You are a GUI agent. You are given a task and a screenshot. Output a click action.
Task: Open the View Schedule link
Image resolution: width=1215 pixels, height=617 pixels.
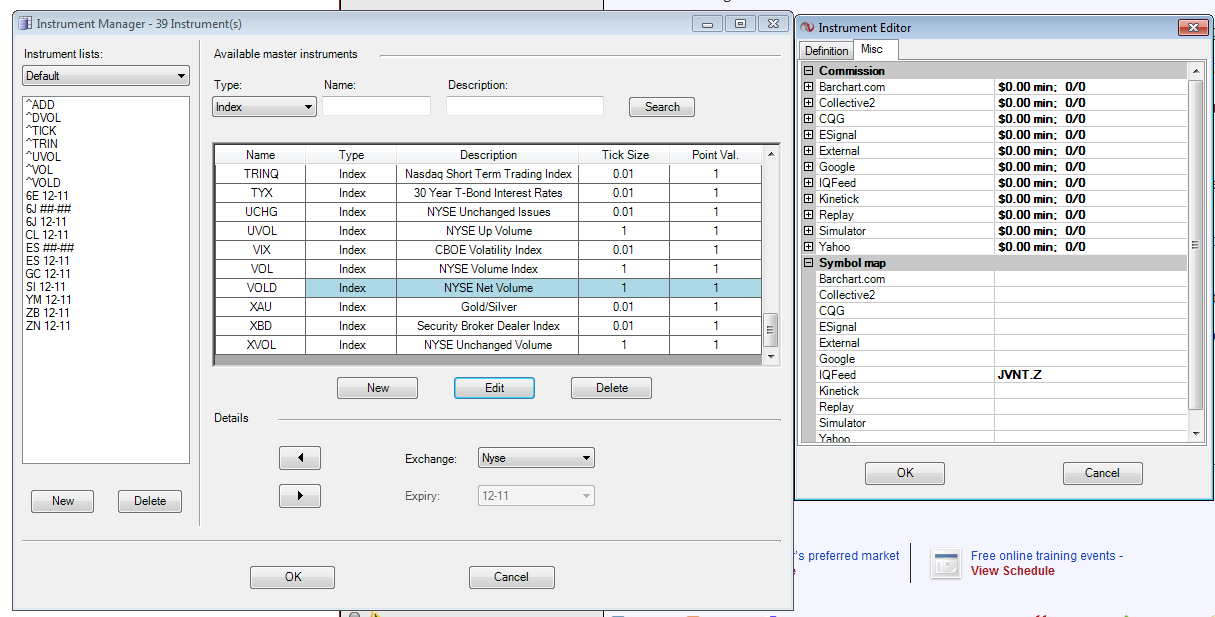point(1012,571)
